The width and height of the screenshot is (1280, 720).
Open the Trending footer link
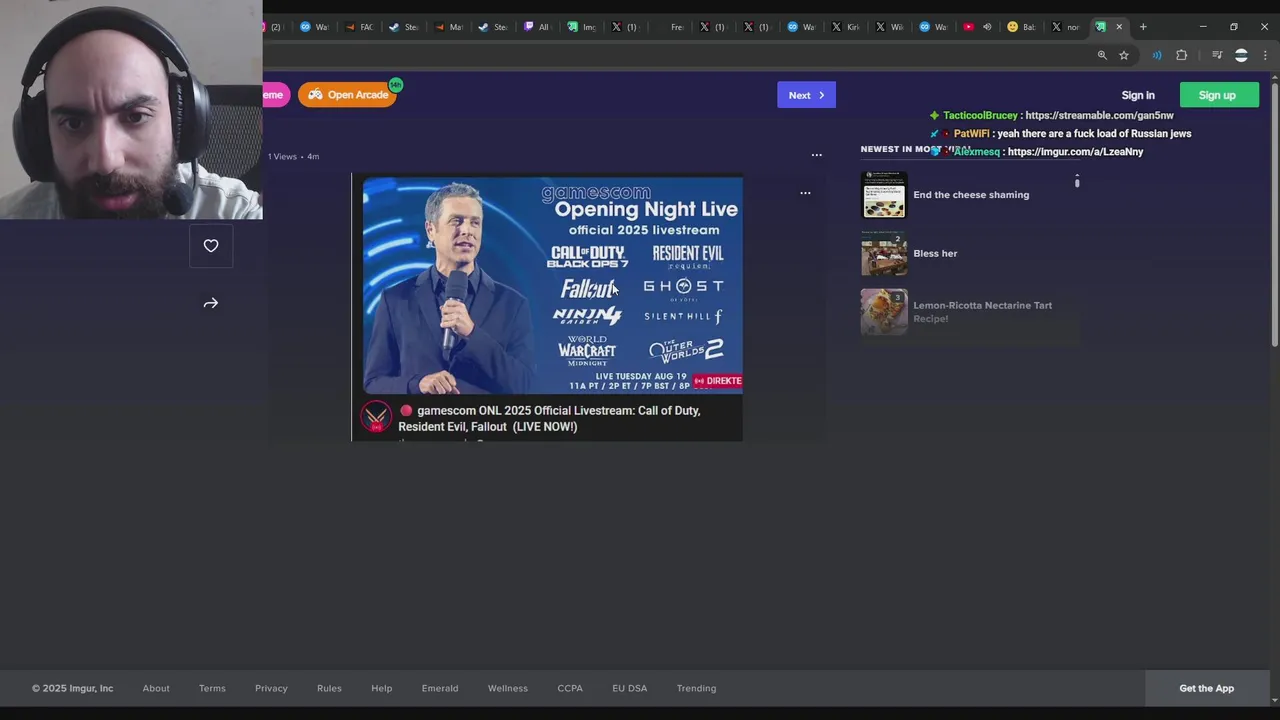pos(696,688)
